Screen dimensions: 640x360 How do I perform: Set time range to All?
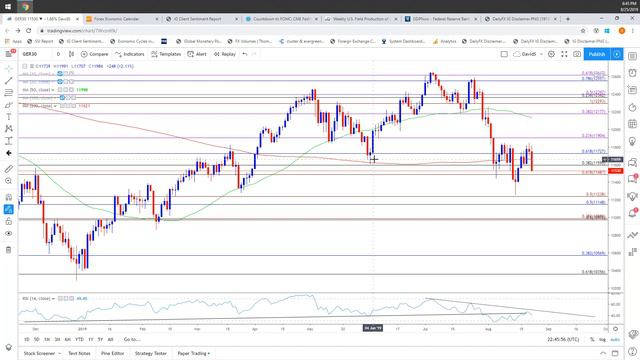[x=110, y=339]
